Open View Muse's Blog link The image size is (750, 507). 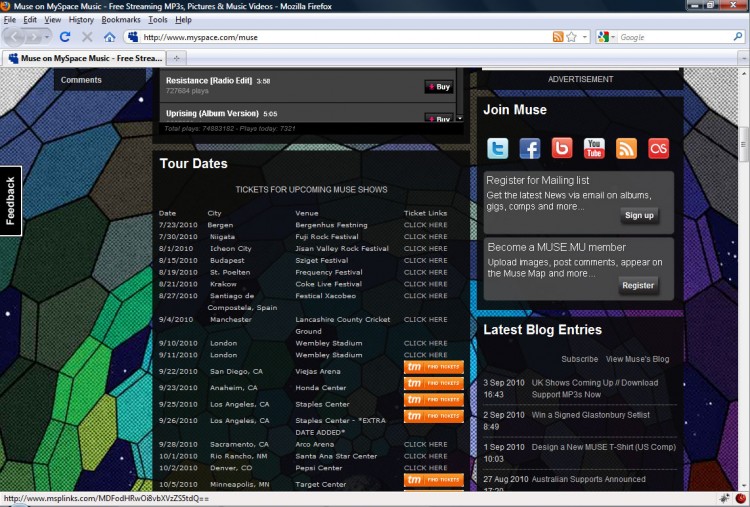[x=638, y=359]
